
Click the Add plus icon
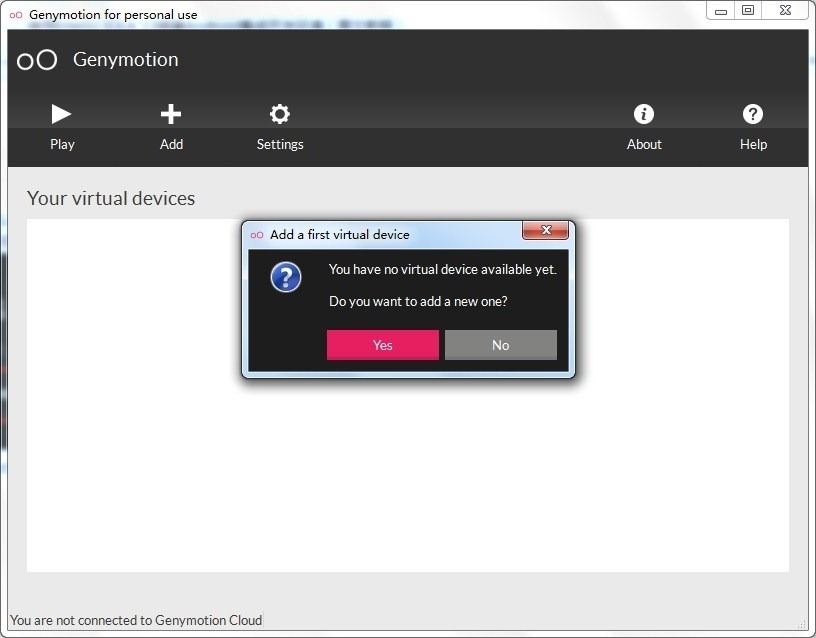point(171,114)
